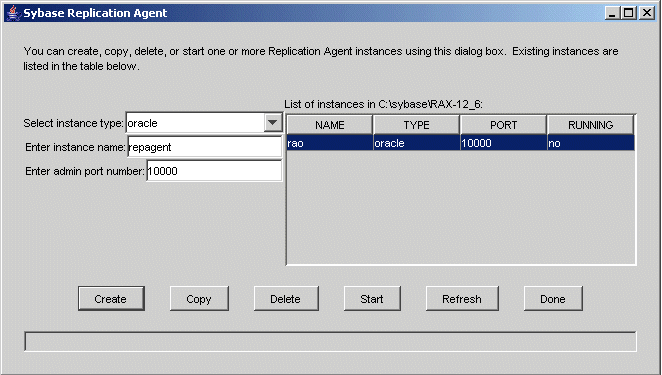Viewport: 662px width, 375px height.
Task: Click the 'Select instance type:' label
Action: (x=73, y=123)
